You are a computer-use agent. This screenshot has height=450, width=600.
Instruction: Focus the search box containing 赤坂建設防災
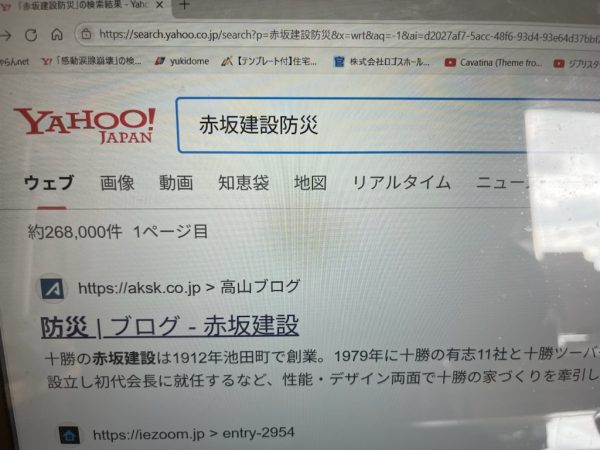[x=388, y=125]
